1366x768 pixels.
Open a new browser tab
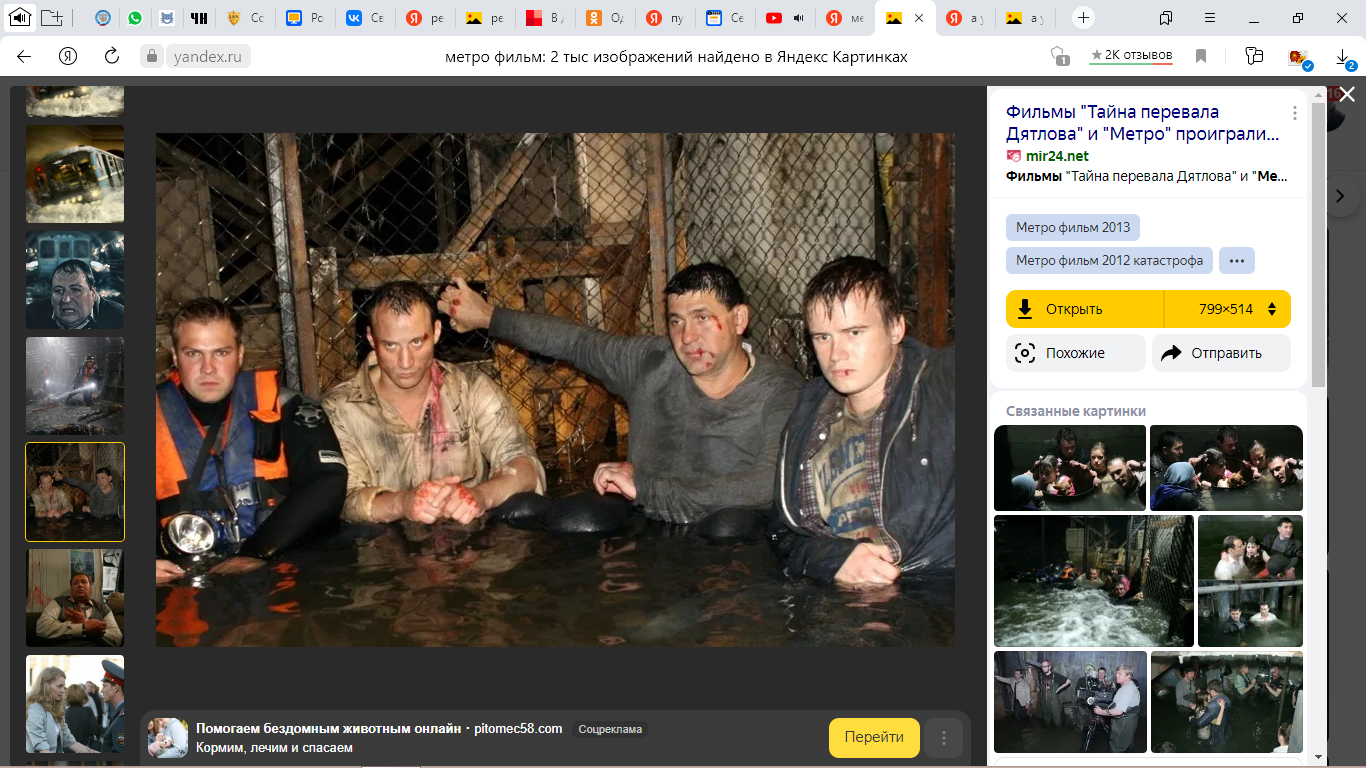pos(1083,18)
